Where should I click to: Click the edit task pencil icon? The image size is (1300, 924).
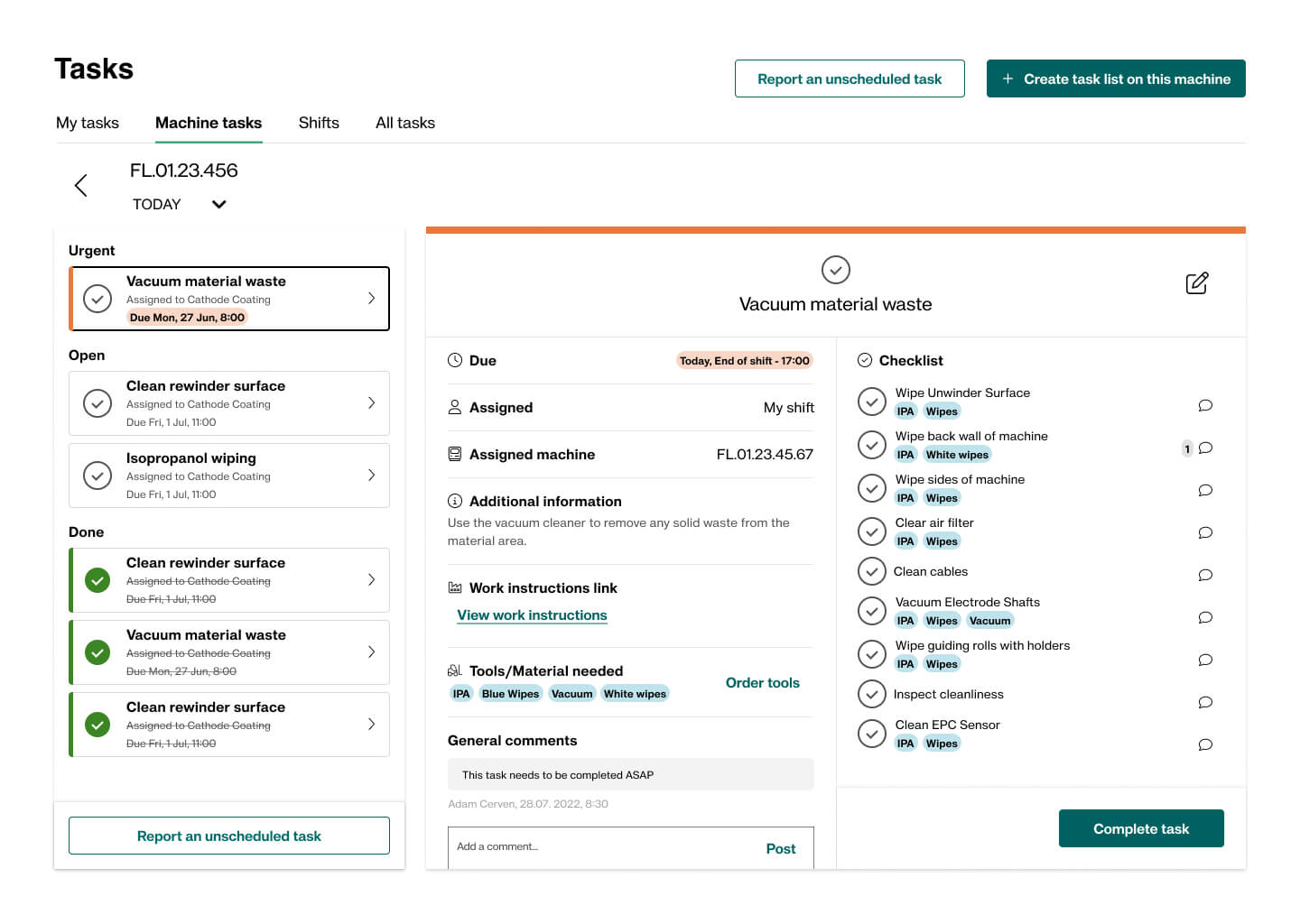click(1196, 283)
